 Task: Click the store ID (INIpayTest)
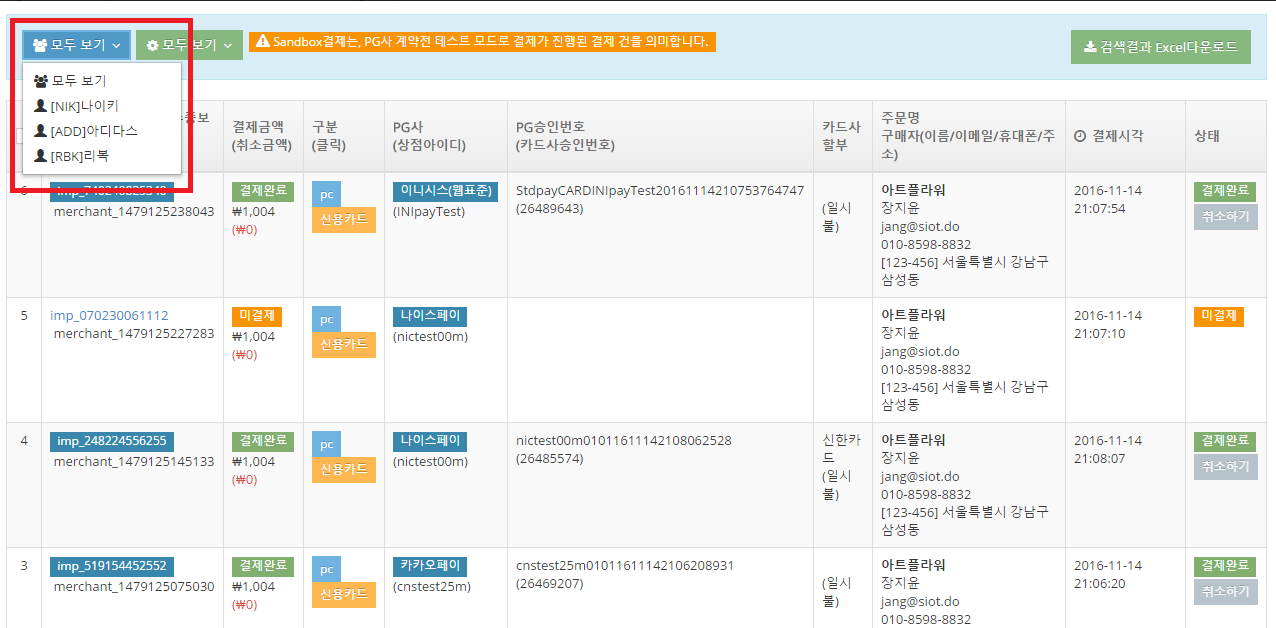[429, 212]
